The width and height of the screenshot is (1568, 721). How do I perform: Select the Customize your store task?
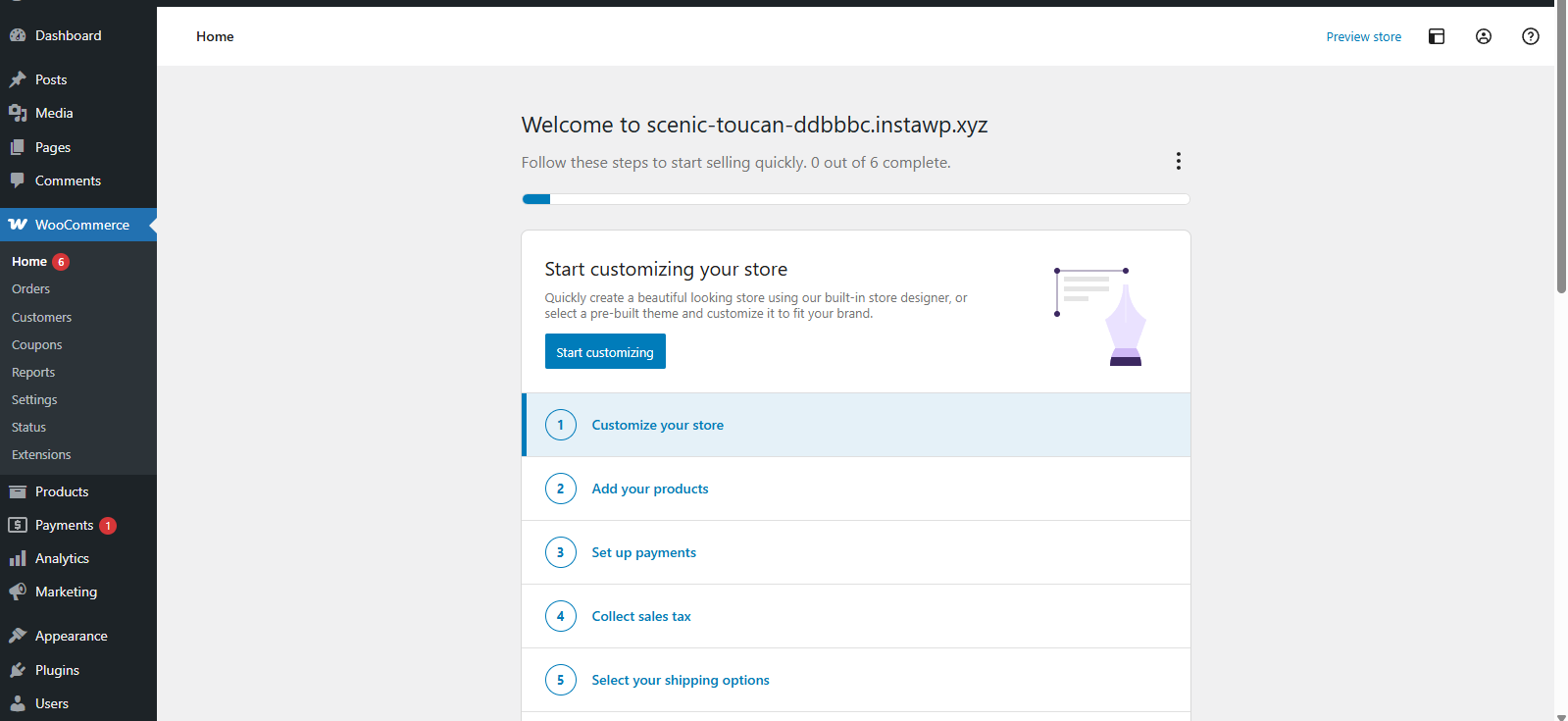(x=856, y=425)
